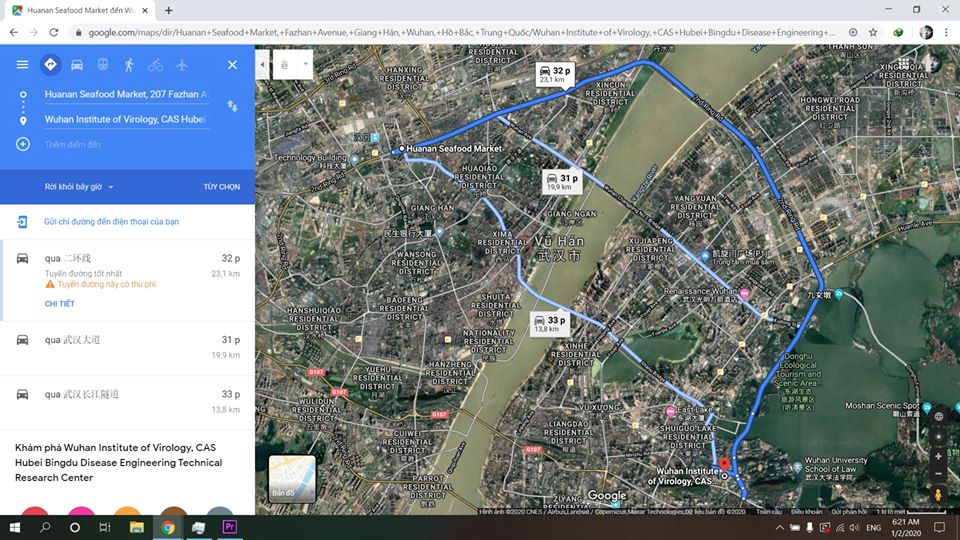960x540 pixels.
Task: Select the driving travel mode icon
Action: [x=77, y=65]
